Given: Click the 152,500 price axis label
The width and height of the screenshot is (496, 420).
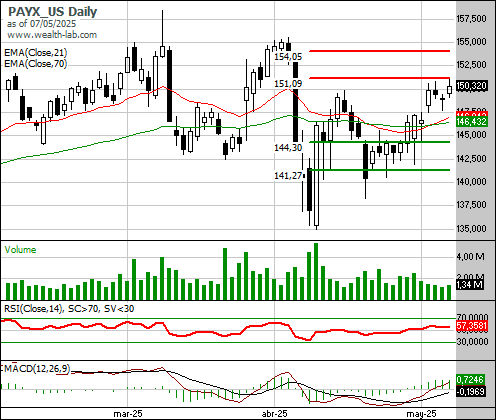Looking at the screenshot, I should coord(471,64).
